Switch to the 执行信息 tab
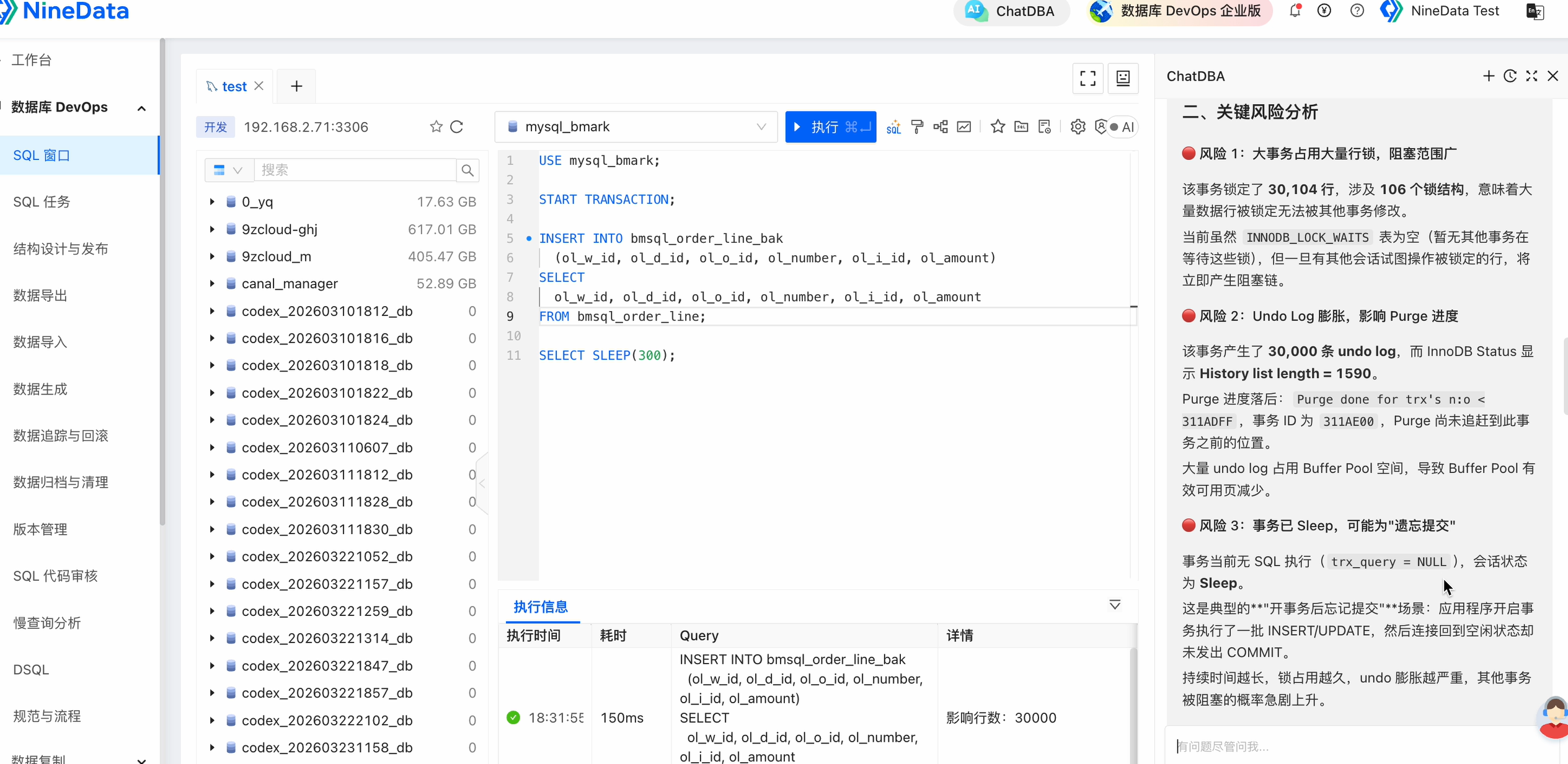The image size is (1568, 764). tap(541, 607)
